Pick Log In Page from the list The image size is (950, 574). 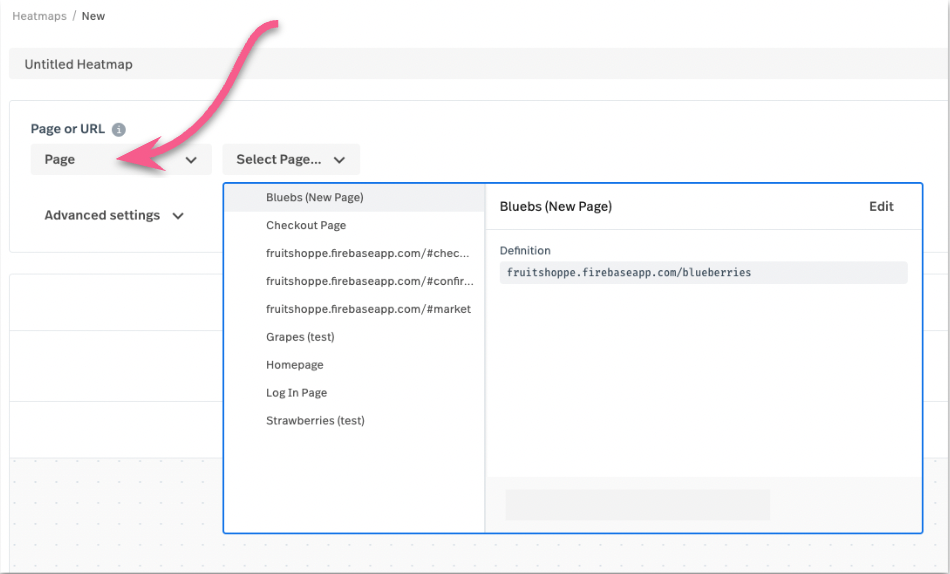click(296, 393)
